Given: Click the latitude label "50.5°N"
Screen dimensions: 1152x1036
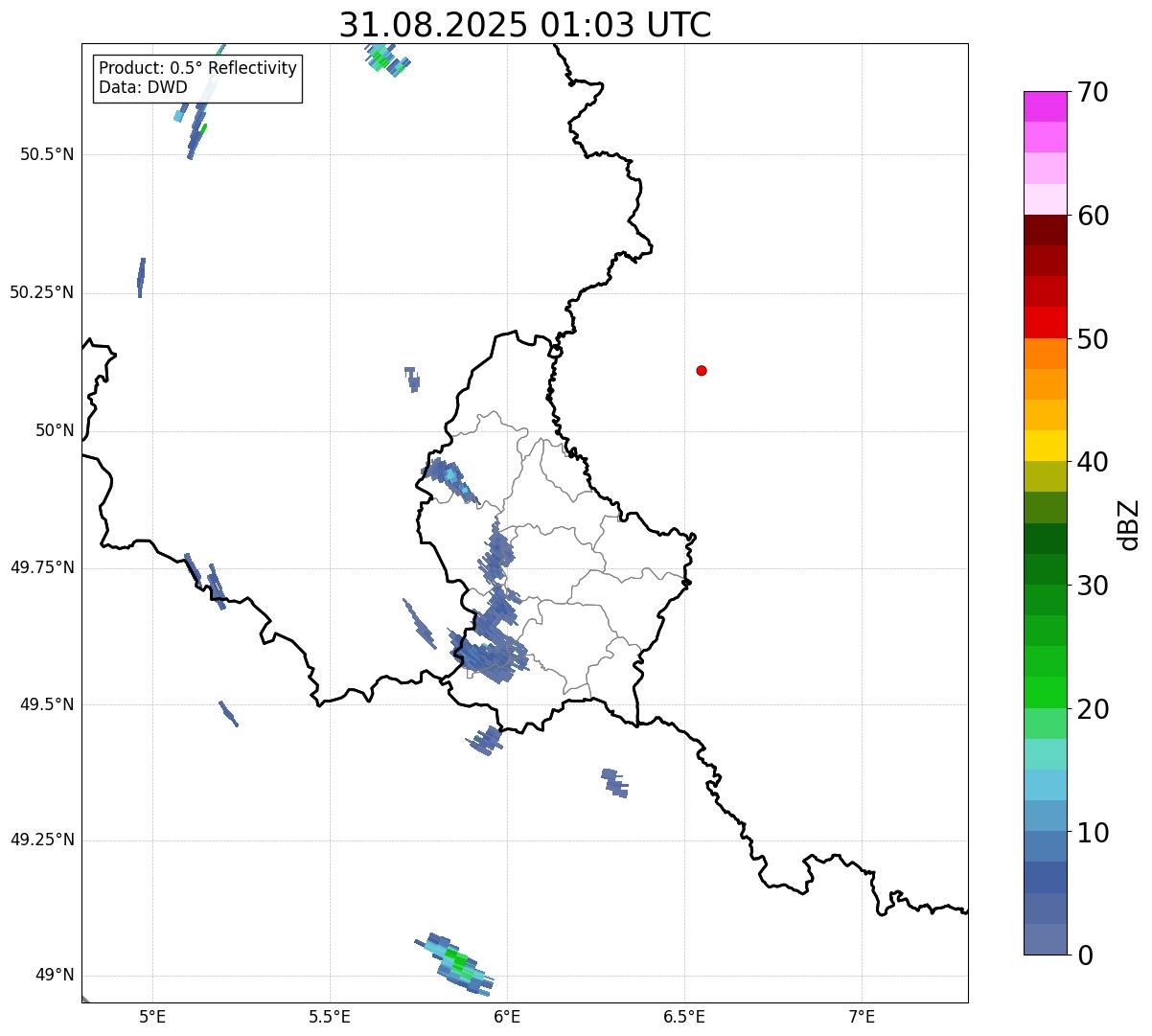Looking at the screenshot, I should (47, 154).
